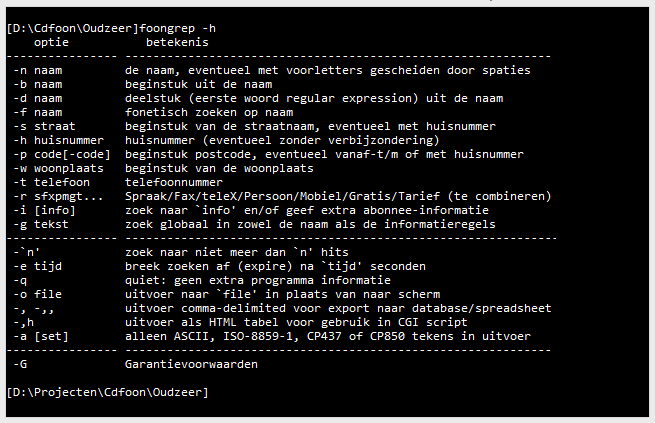Click the -q quiet option line
The image size is (655, 423).
coord(202,280)
